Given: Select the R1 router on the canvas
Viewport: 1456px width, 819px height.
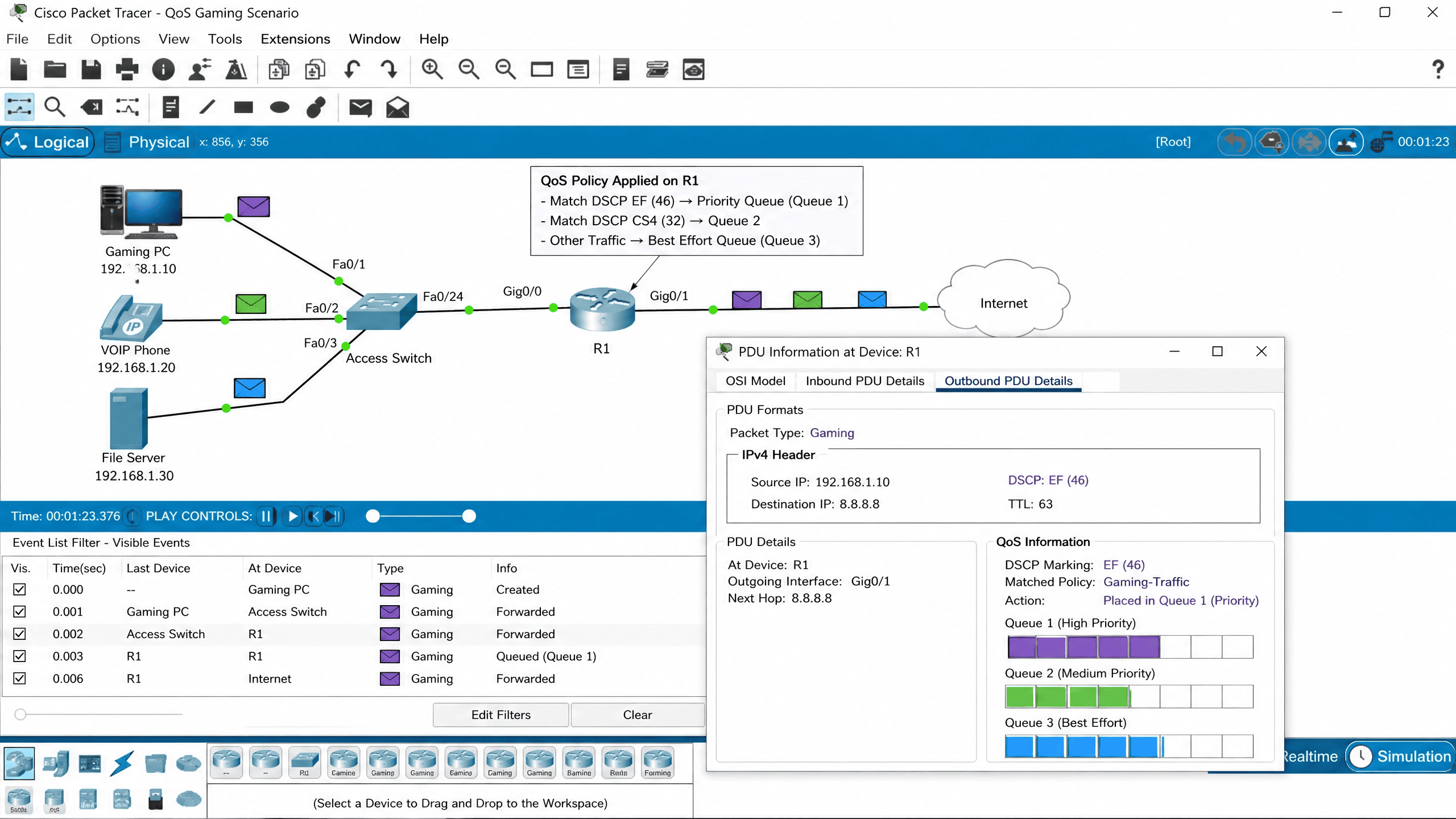Looking at the screenshot, I should [x=602, y=309].
